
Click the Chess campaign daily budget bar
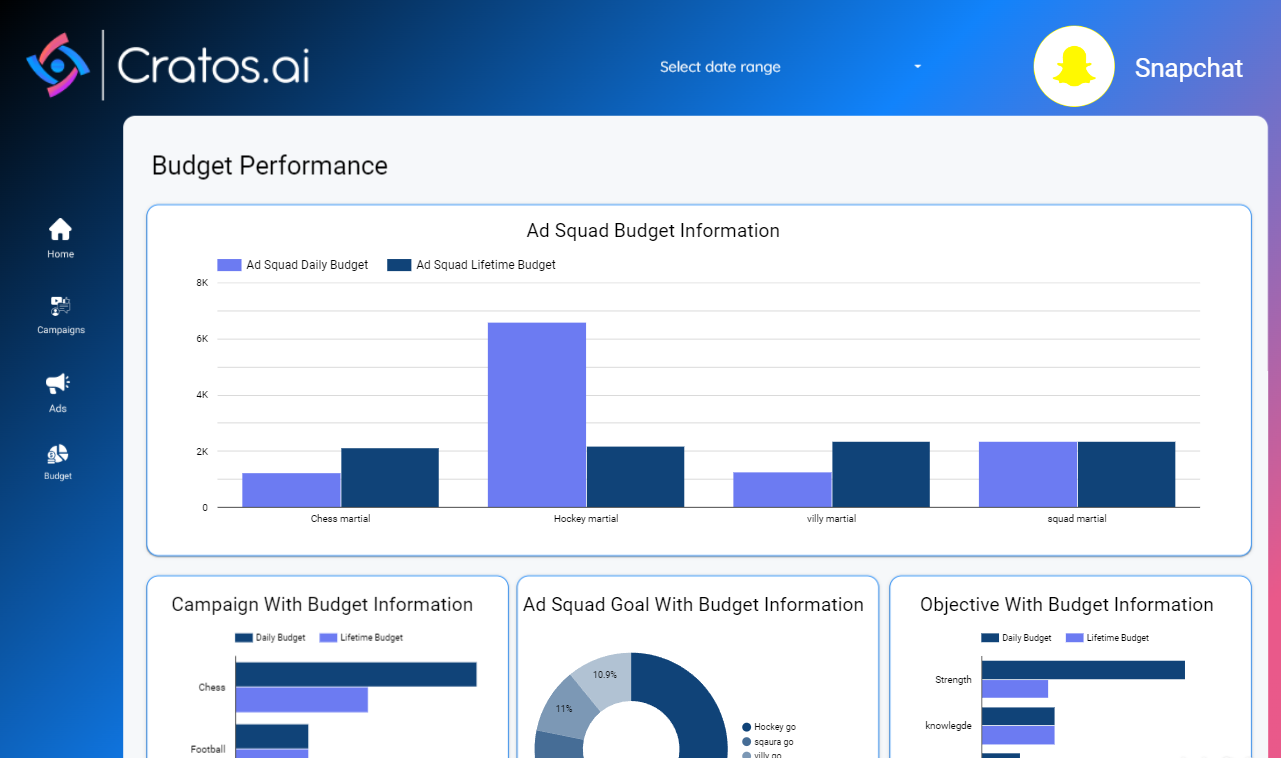[356, 674]
